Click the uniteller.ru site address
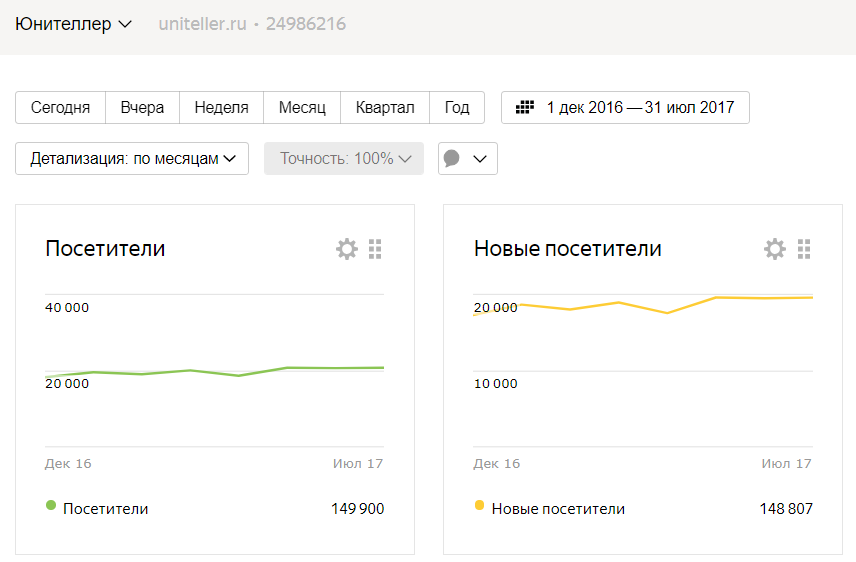The width and height of the screenshot is (856, 562). coord(203,24)
